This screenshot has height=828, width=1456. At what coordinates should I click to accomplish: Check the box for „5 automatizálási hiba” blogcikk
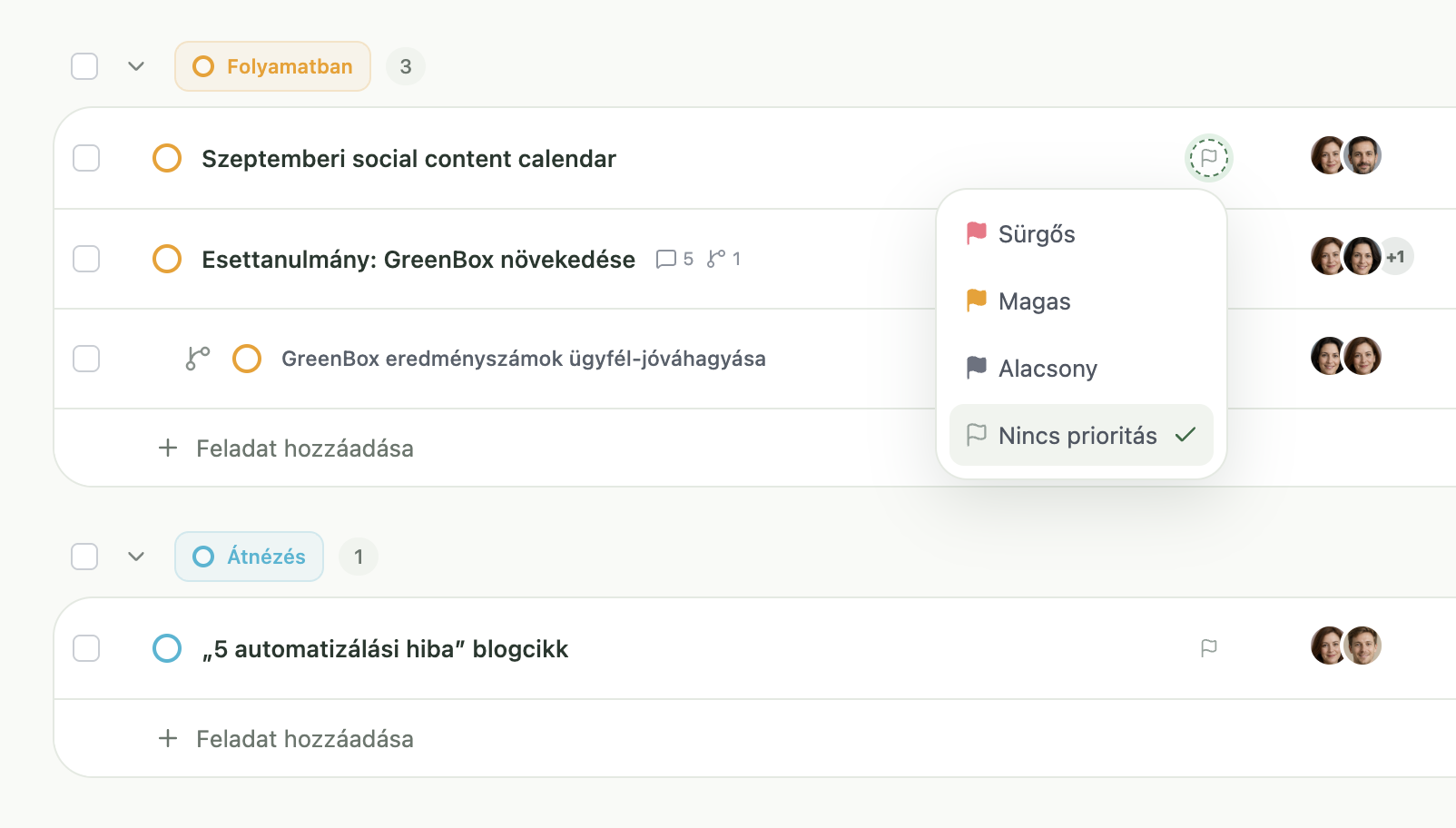pos(86,648)
